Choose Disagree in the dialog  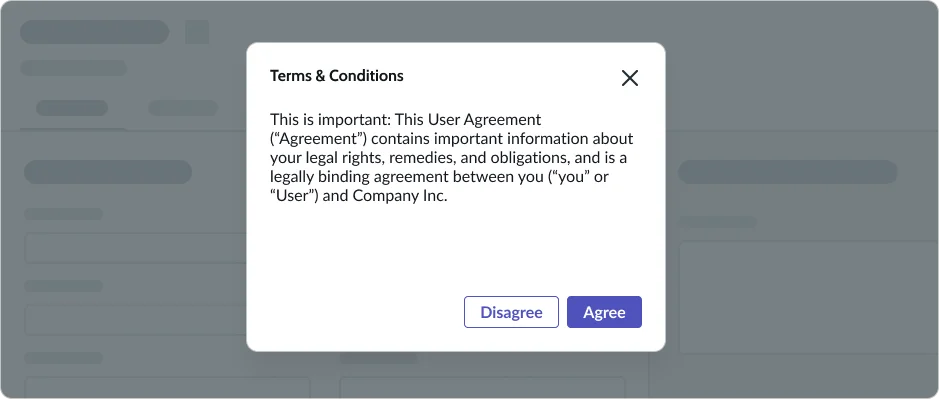coord(511,312)
